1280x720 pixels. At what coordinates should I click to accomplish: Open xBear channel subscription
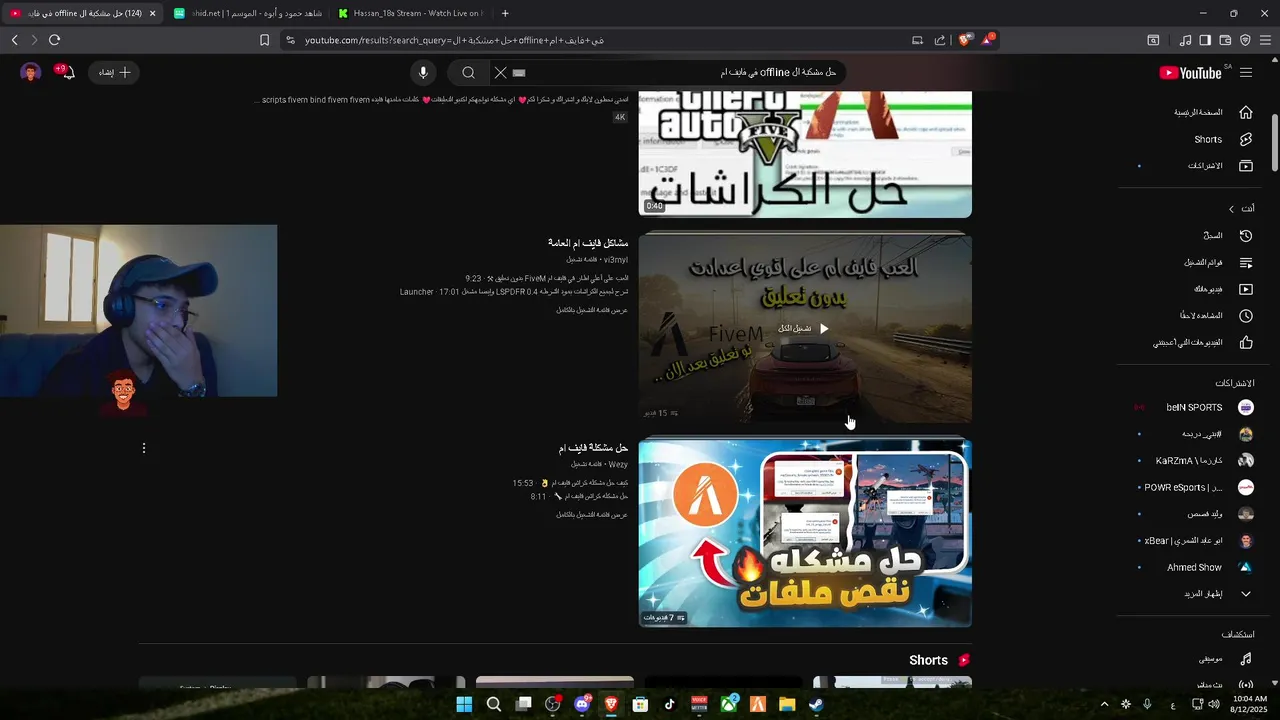click(1196, 541)
